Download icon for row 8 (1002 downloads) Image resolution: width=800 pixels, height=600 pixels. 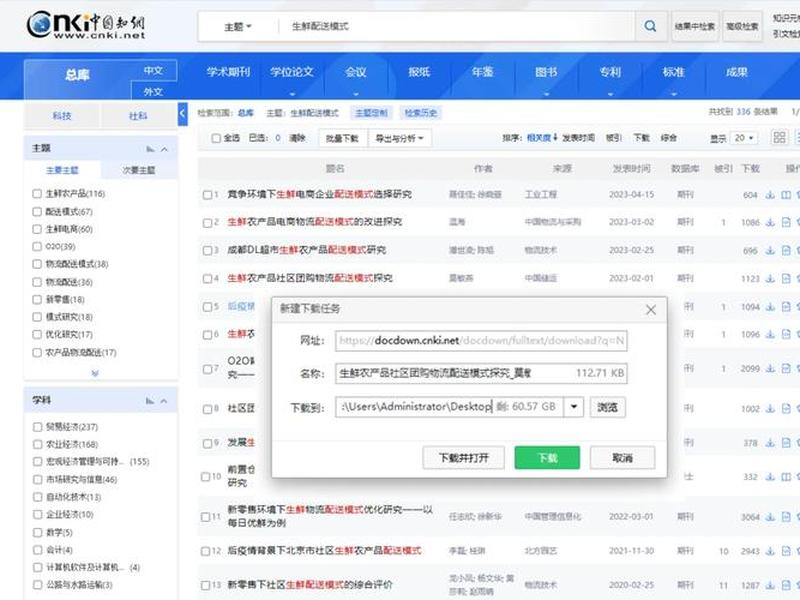pos(770,409)
